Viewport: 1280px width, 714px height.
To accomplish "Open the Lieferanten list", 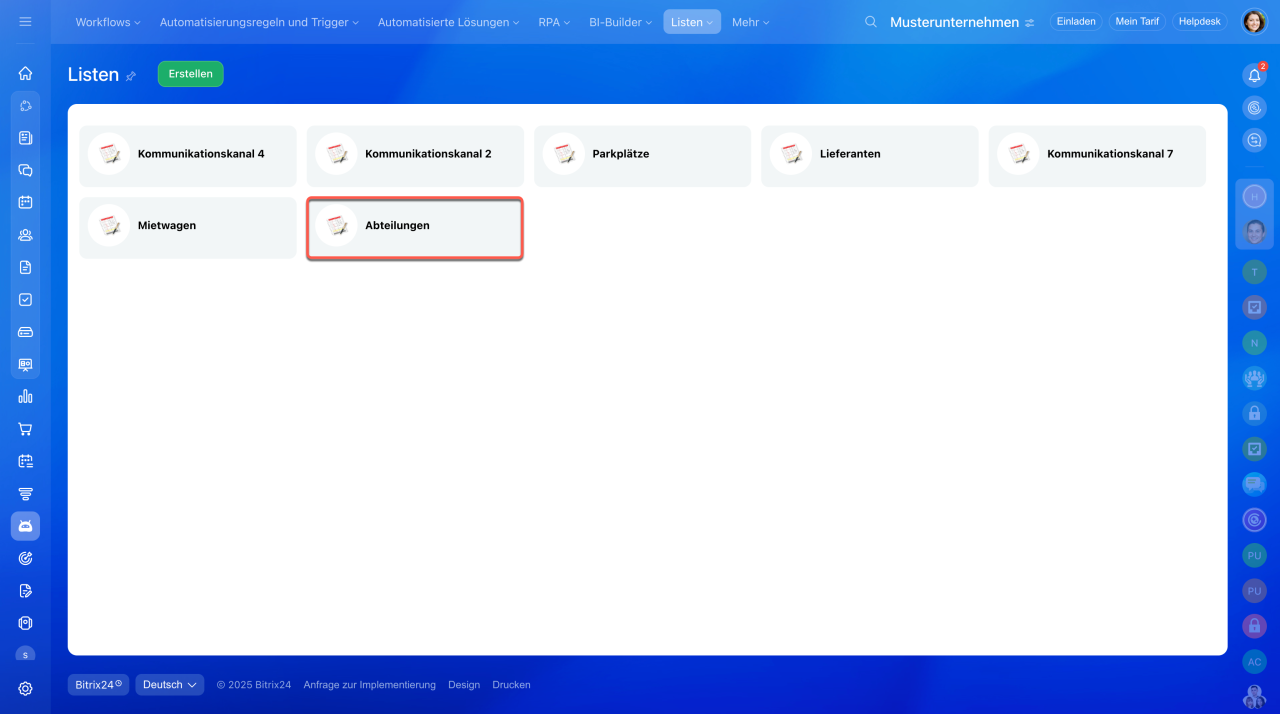I will tap(869, 155).
